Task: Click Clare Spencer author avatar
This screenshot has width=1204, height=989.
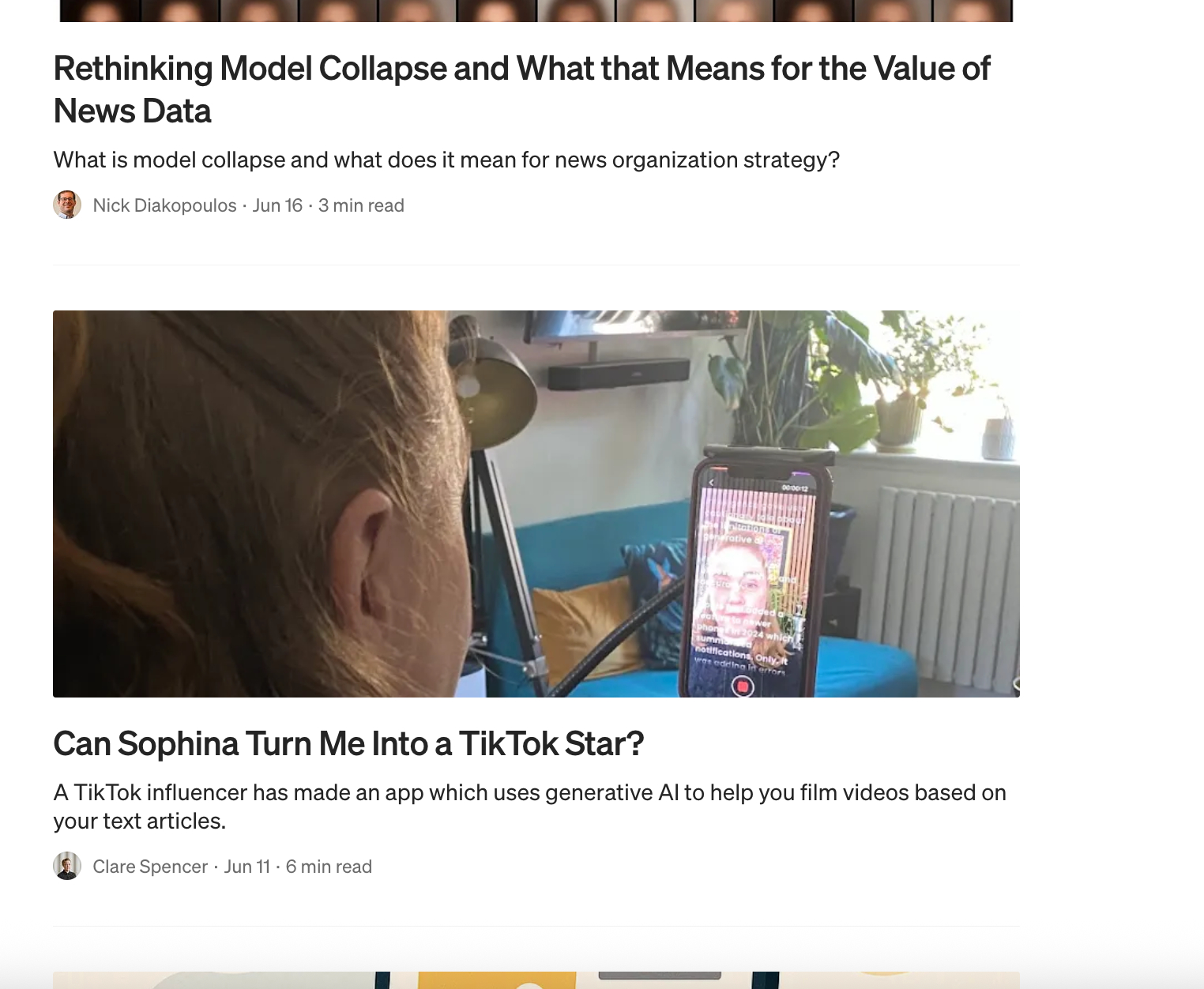Action: pos(67,866)
